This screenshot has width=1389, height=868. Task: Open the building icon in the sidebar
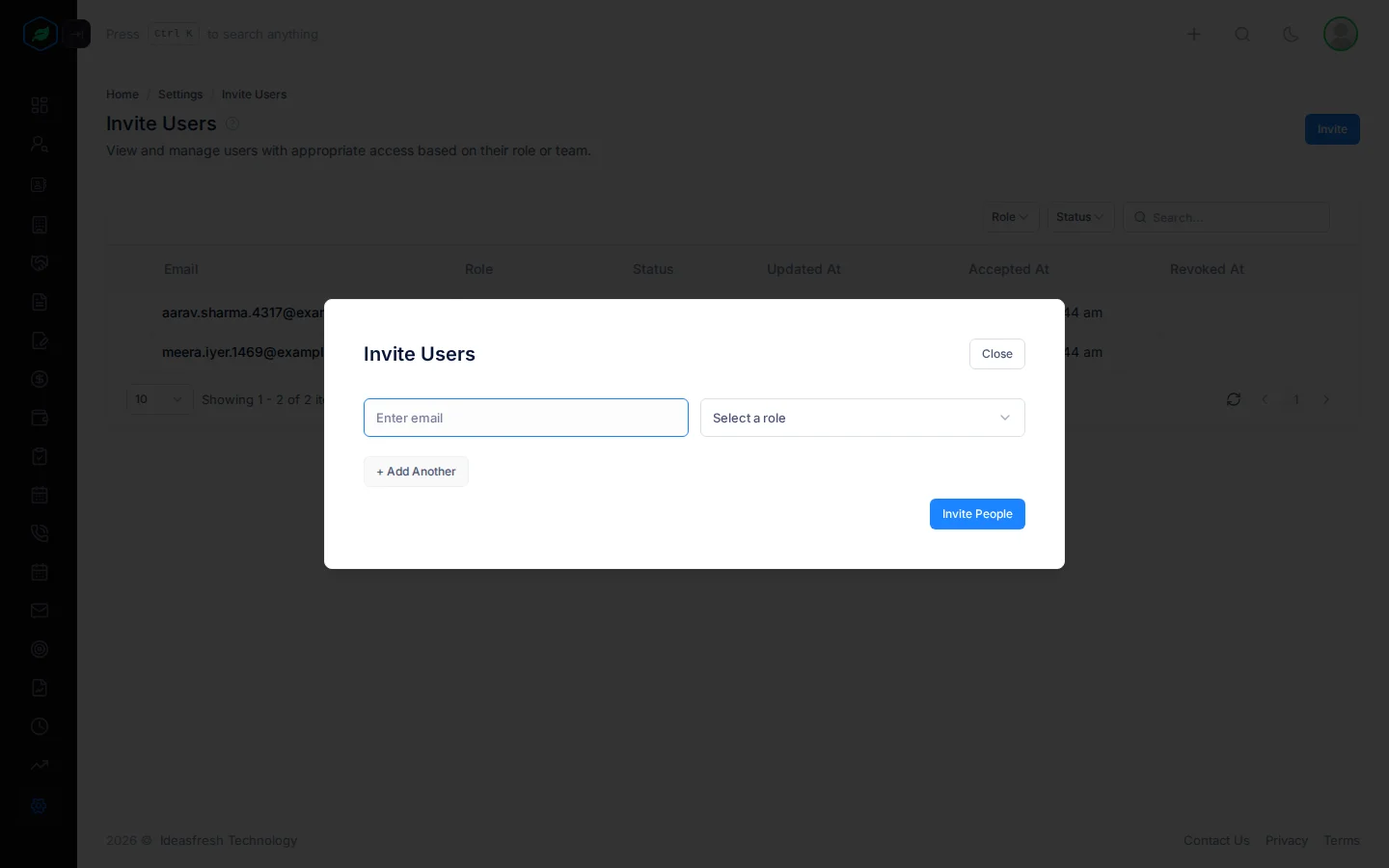pyautogui.click(x=40, y=225)
